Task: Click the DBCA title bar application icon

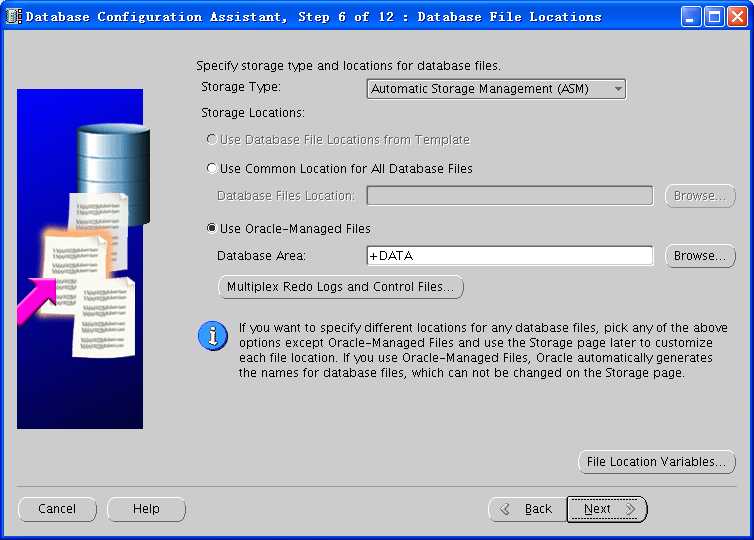Action: click(14, 16)
